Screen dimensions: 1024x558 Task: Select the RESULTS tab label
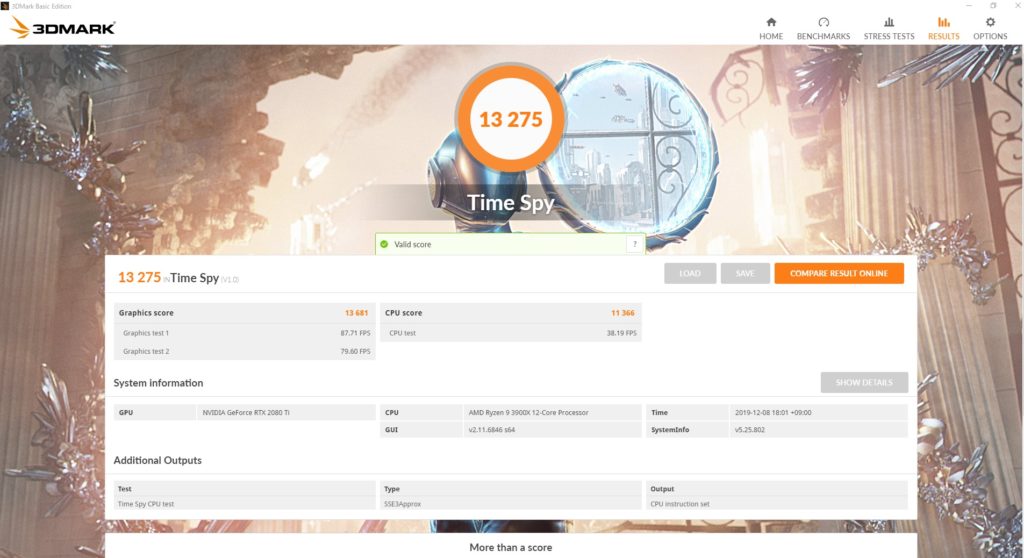[x=944, y=37]
